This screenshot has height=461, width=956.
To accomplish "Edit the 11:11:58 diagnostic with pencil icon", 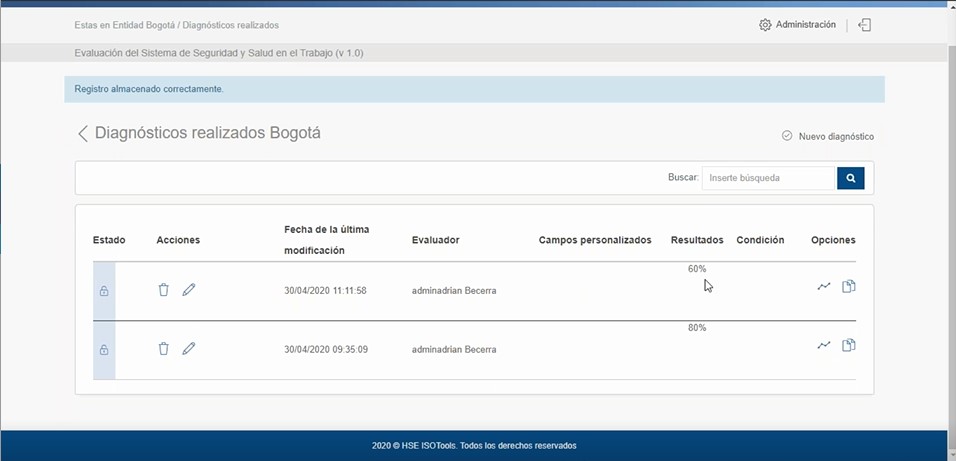I will [x=189, y=290].
